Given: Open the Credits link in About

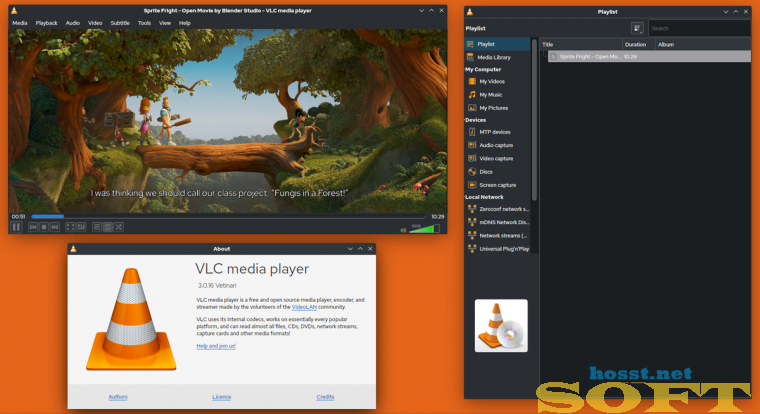Looking at the screenshot, I should [325, 397].
